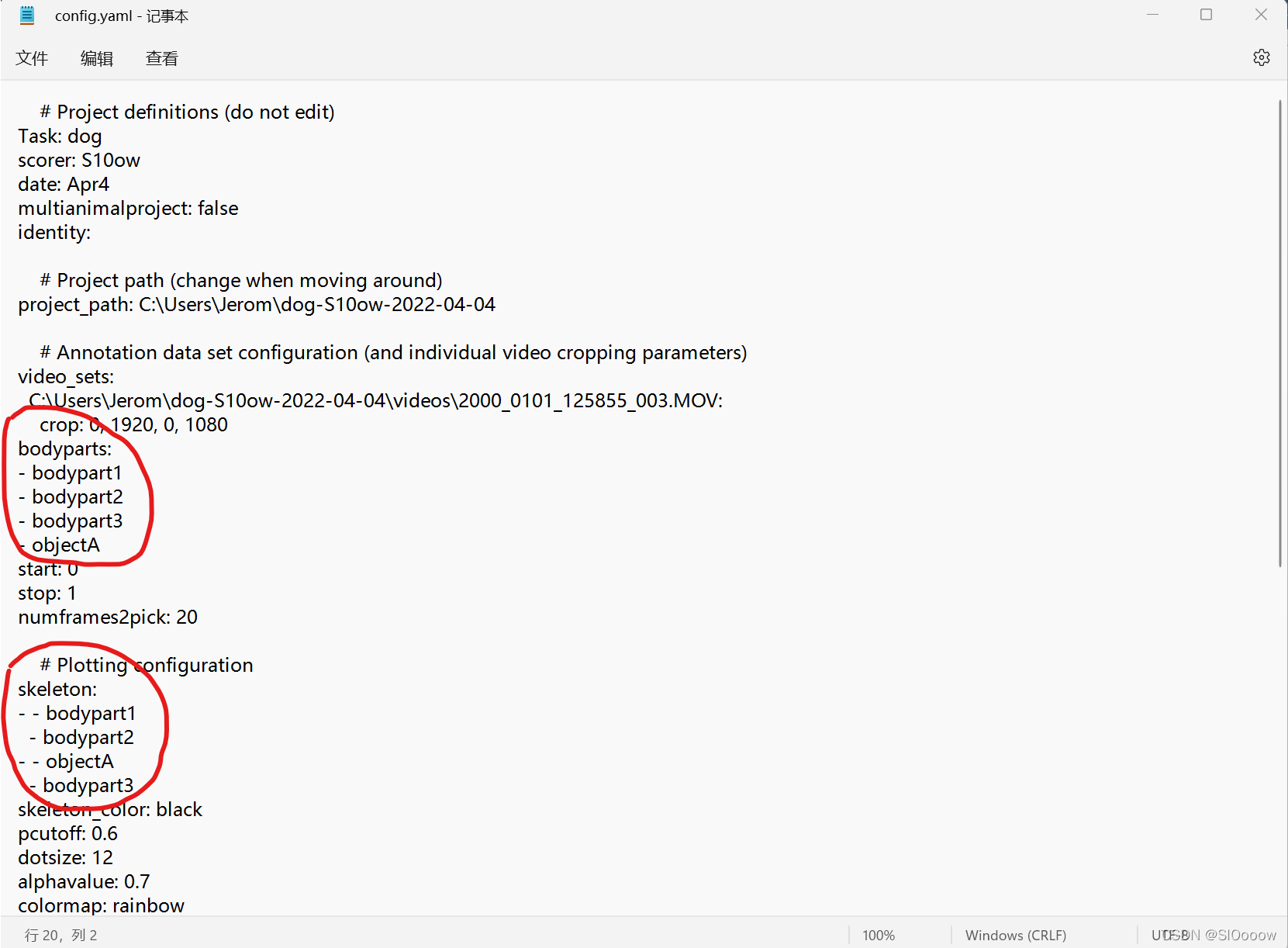This screenshot has height=948, width=1288.
Task: Minimize the Notepad window
Action: [1152, 15]
